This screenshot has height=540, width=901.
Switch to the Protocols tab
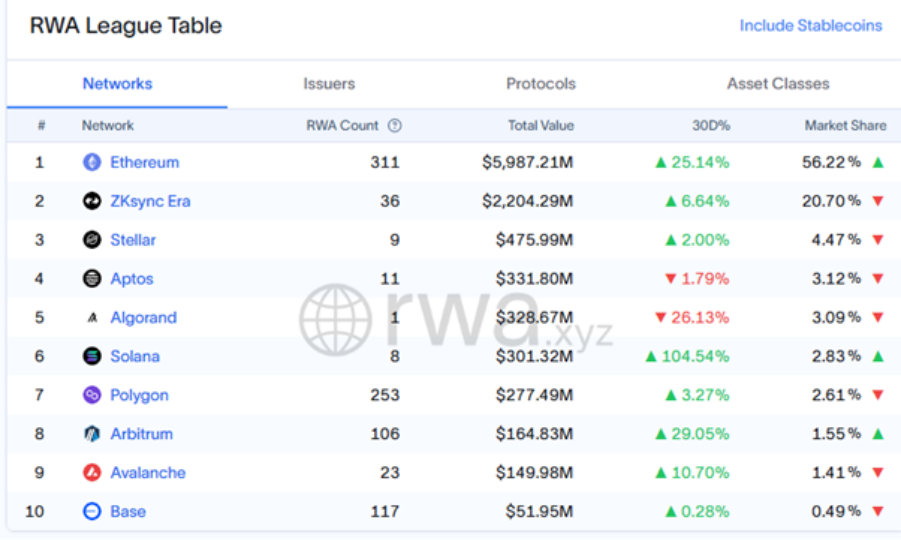(x=541, y=84)
